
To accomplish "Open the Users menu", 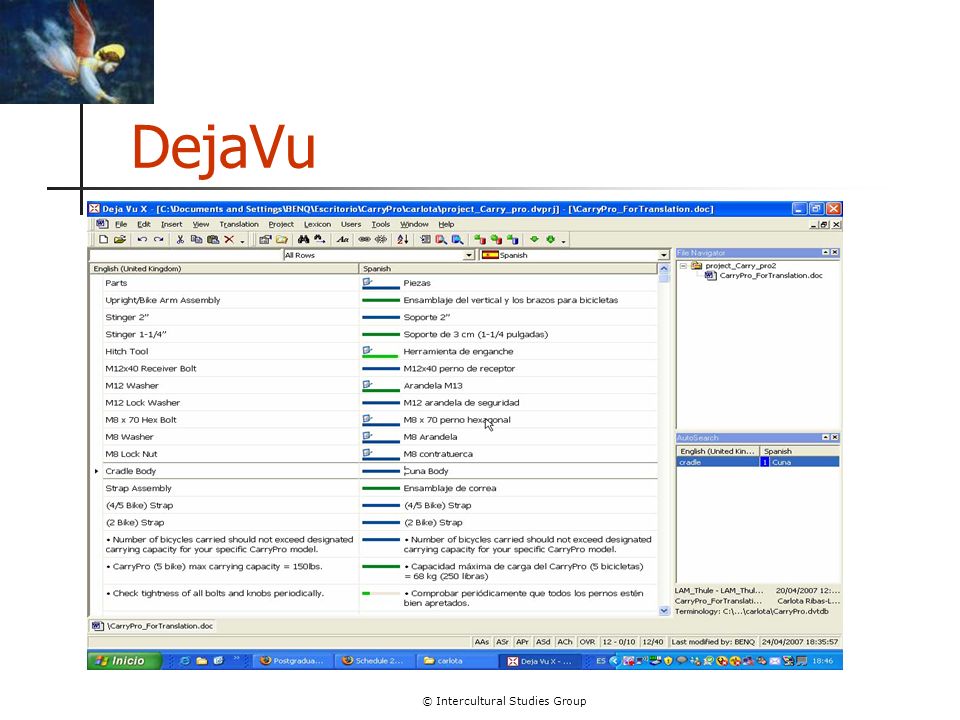I will click(x=351, y=224).
